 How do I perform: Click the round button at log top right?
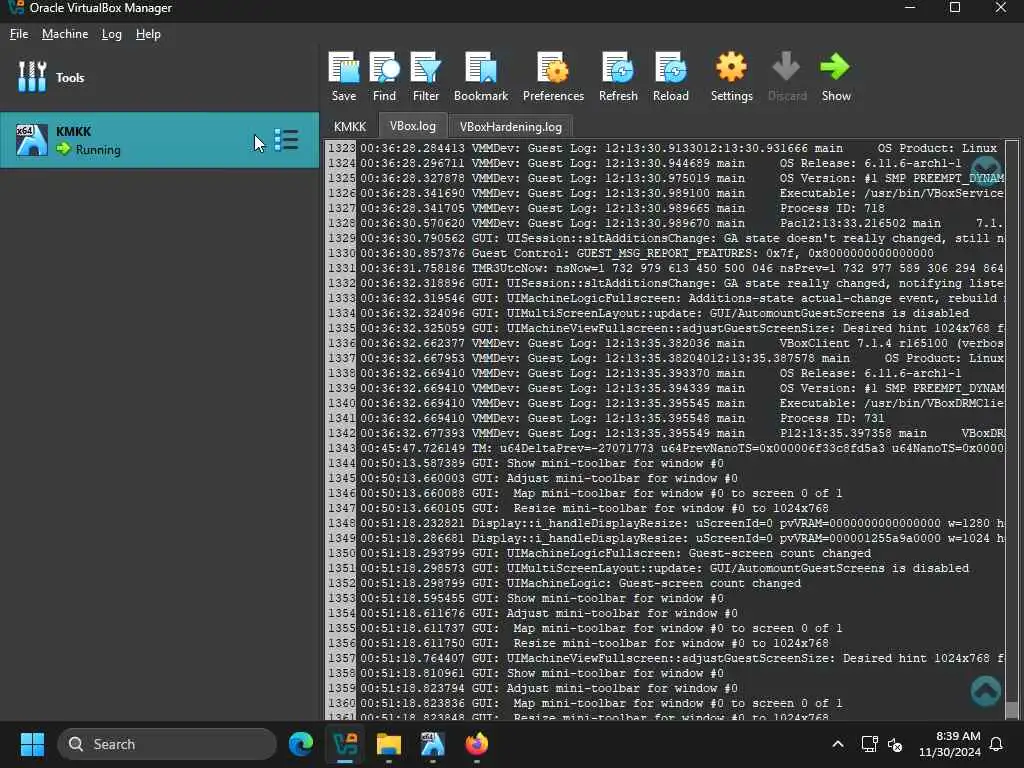point(985,170)
